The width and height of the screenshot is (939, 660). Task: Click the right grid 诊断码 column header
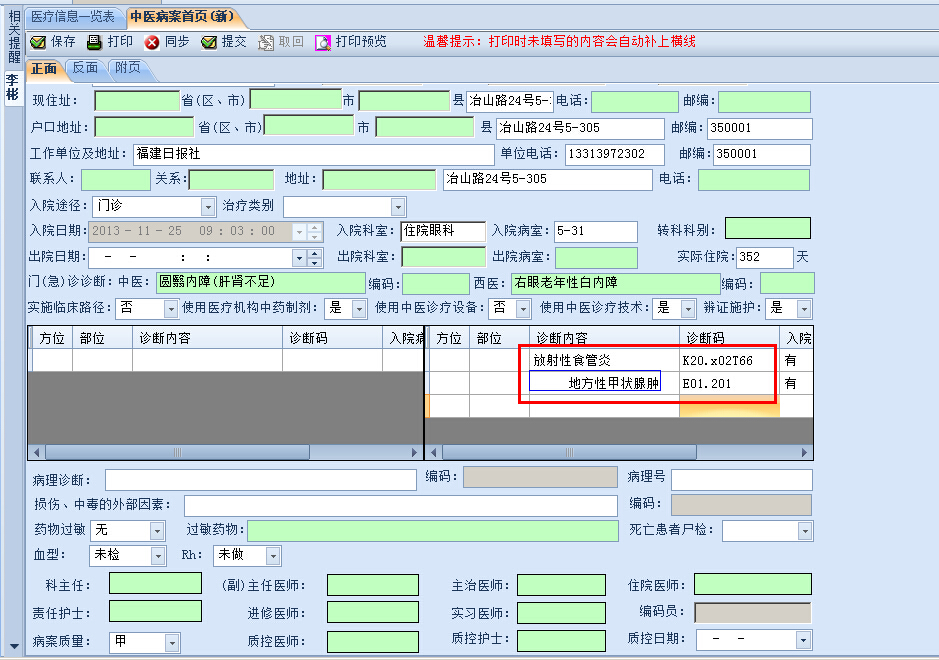pos(729,338)
